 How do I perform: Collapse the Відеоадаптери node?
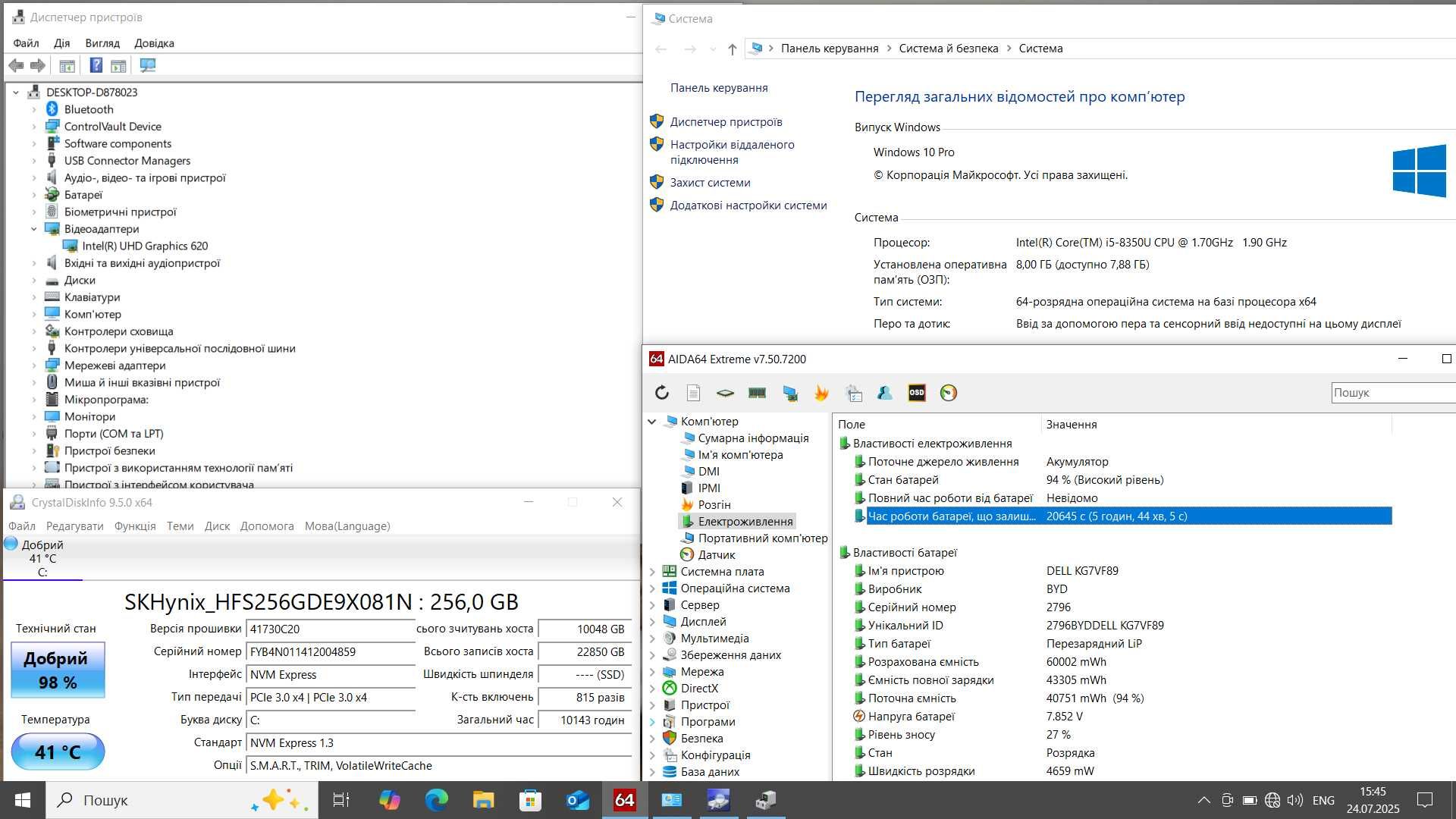(x=33, y=229)
